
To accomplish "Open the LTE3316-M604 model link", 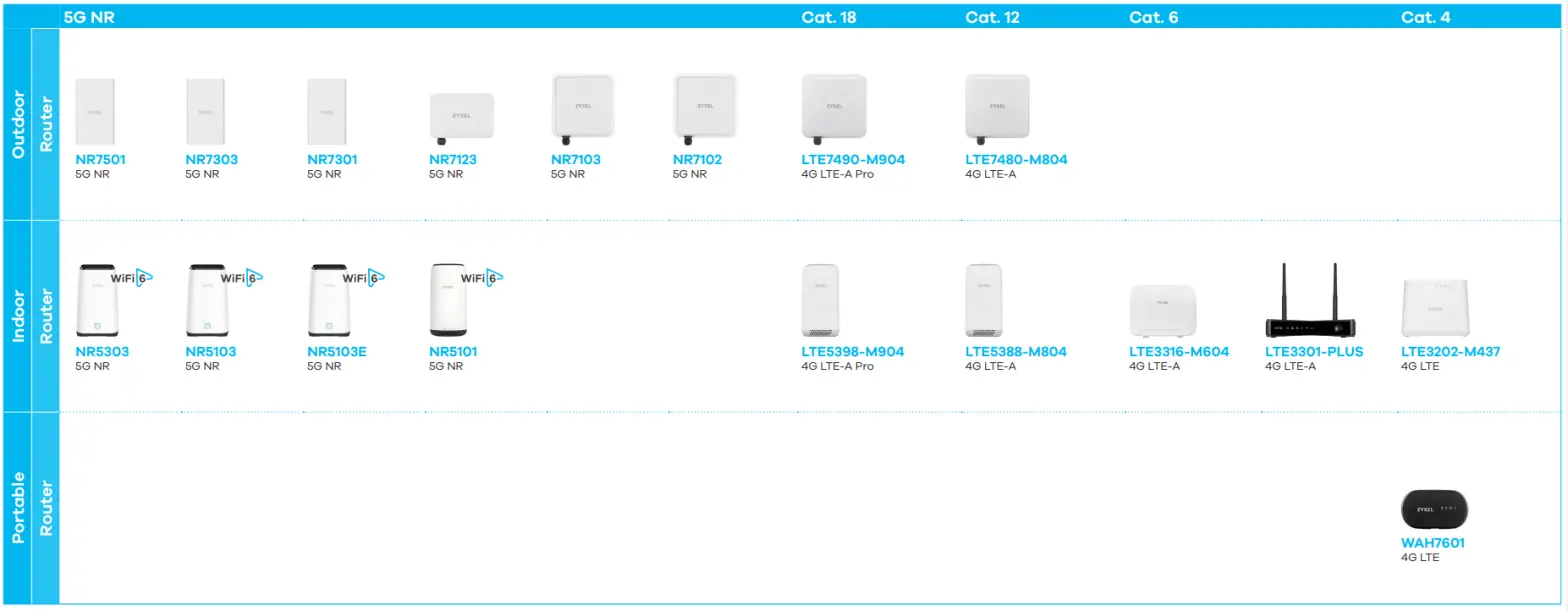I will tap(1179, 352).
